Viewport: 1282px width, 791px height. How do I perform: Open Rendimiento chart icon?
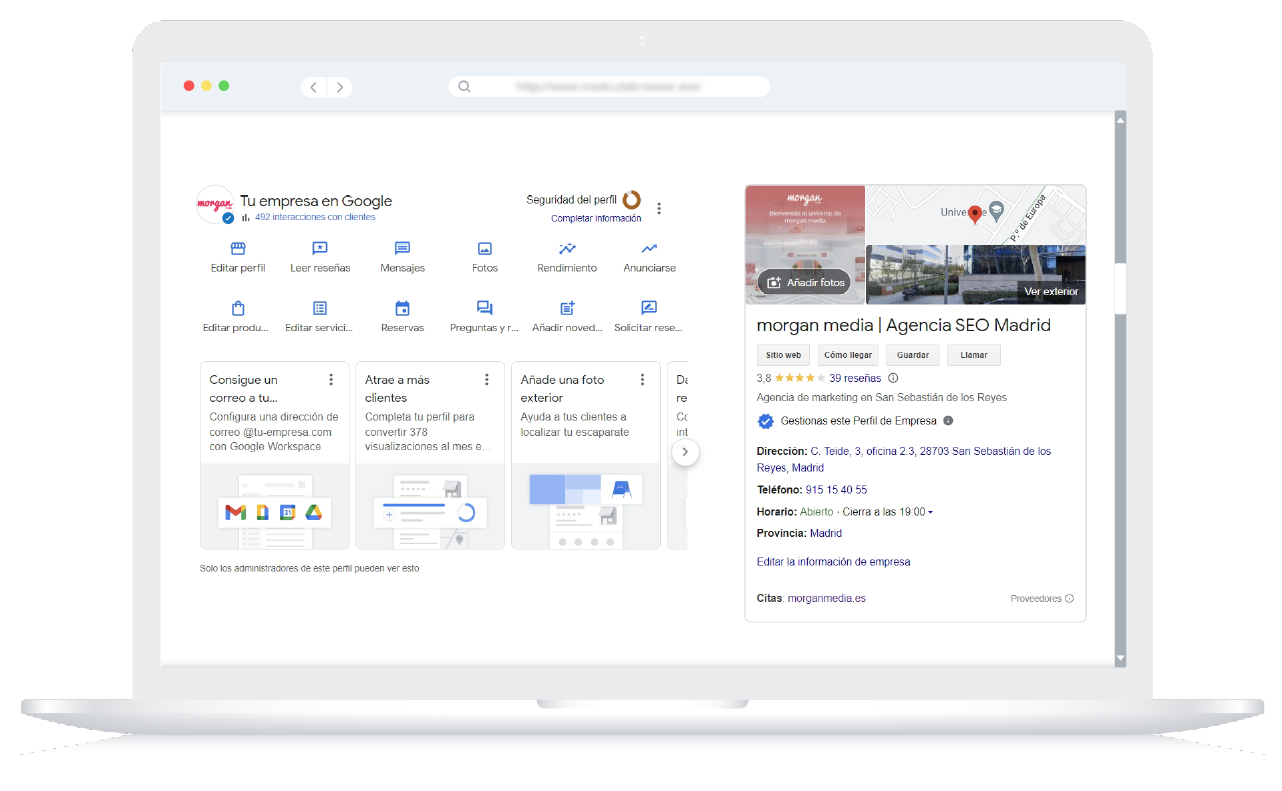click(567, 248)
